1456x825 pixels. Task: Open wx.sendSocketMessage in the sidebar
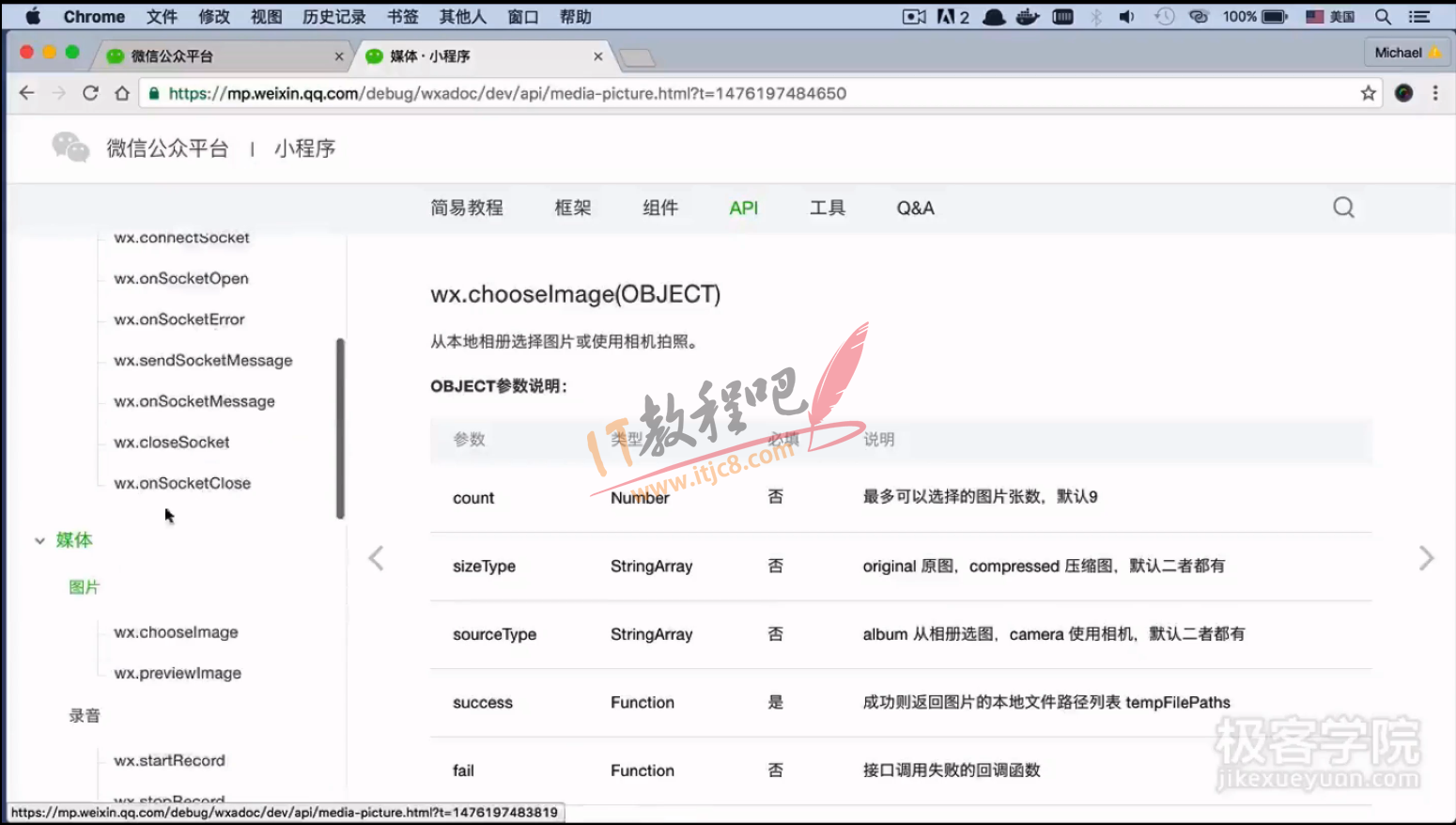coord(203,360)
